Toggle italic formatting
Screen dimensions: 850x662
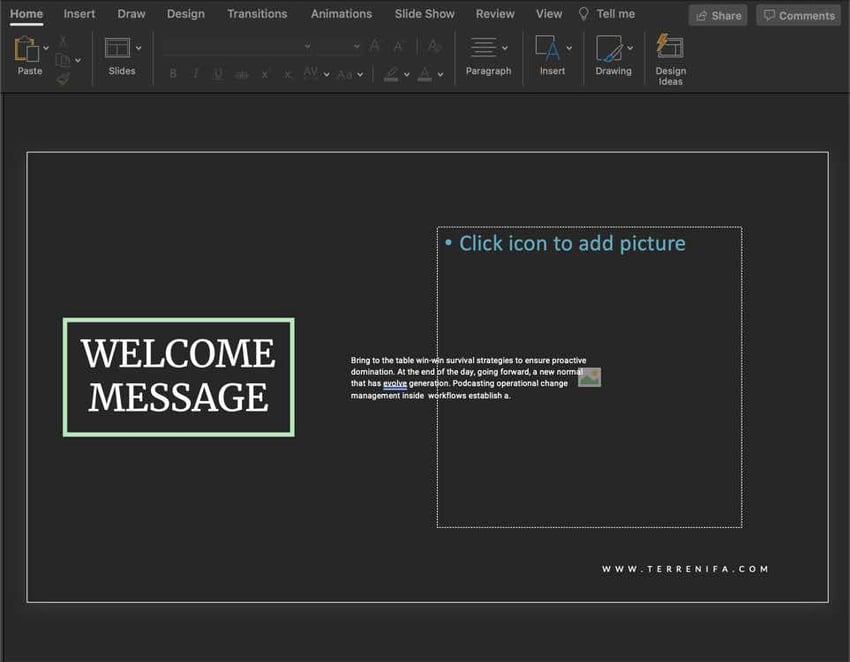[195, 74]
